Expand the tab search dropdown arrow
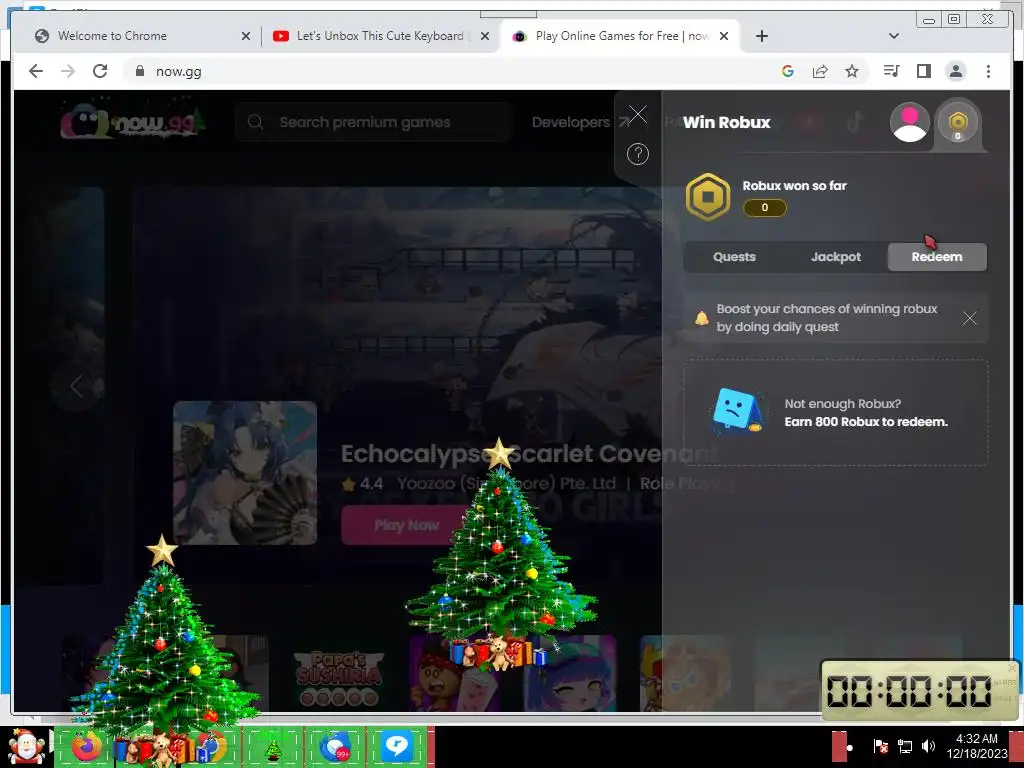Screen dimensions: 1024x768 [894, 37]
